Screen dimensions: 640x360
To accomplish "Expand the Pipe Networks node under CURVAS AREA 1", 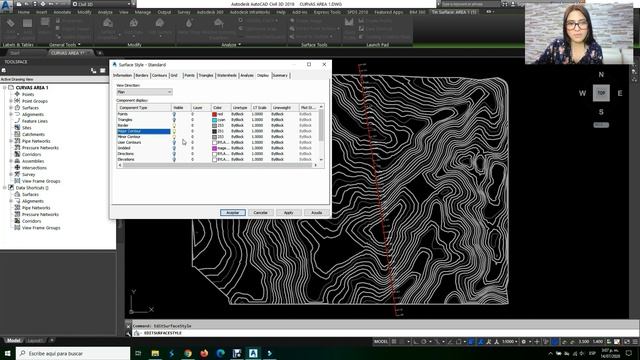I will [11, 141].
